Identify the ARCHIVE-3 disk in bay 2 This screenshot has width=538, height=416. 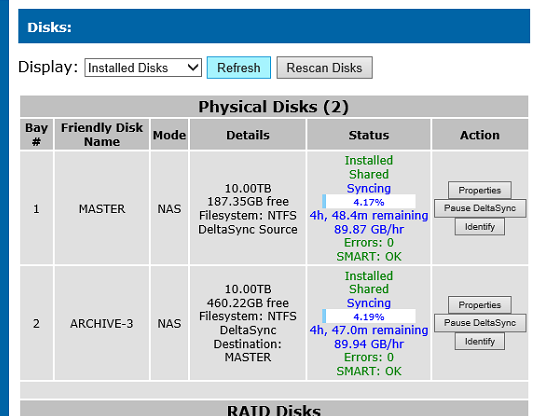pyautogui.click(x=480, y=341)
